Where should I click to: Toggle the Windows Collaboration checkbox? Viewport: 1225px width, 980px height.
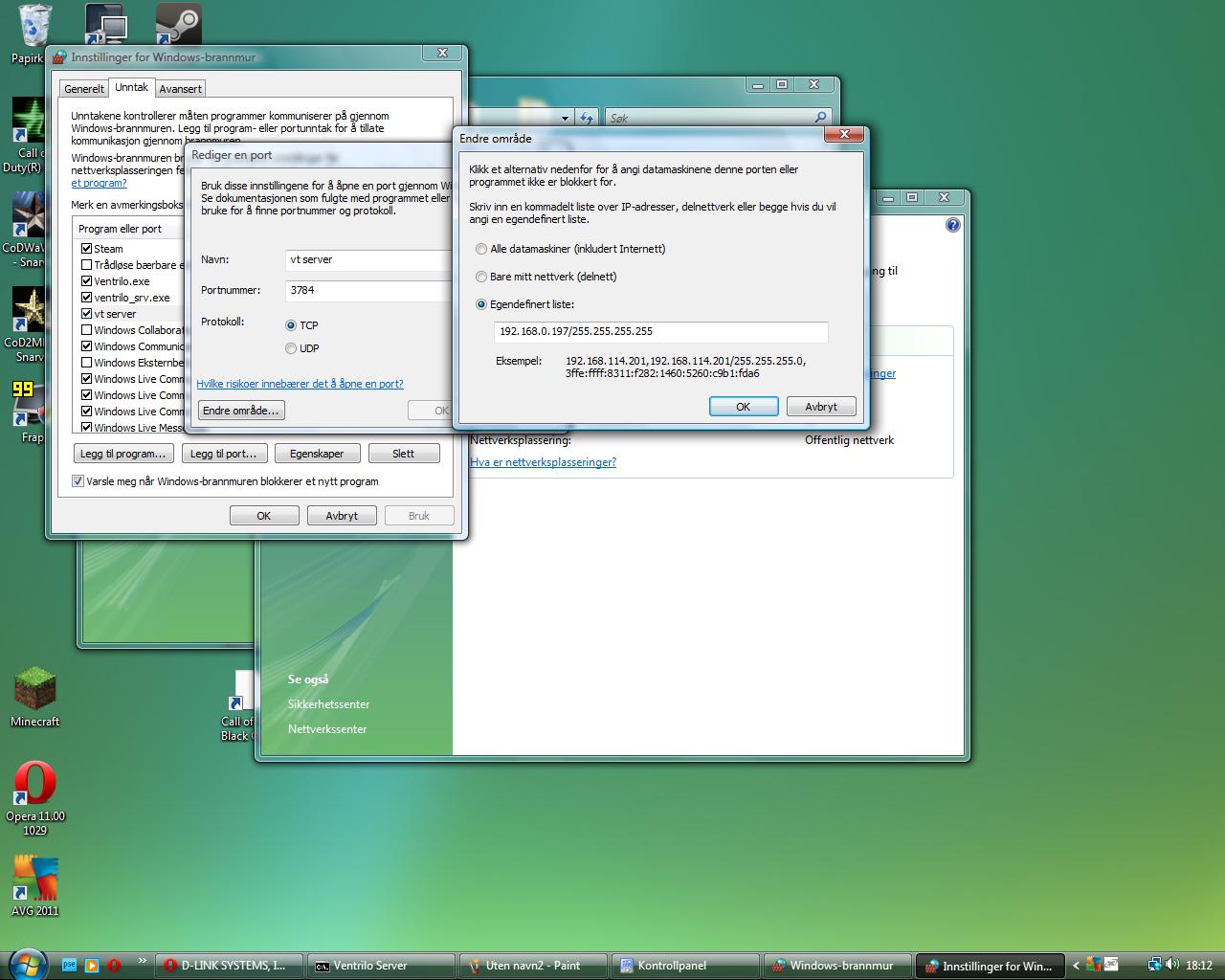tap(87, 330)
